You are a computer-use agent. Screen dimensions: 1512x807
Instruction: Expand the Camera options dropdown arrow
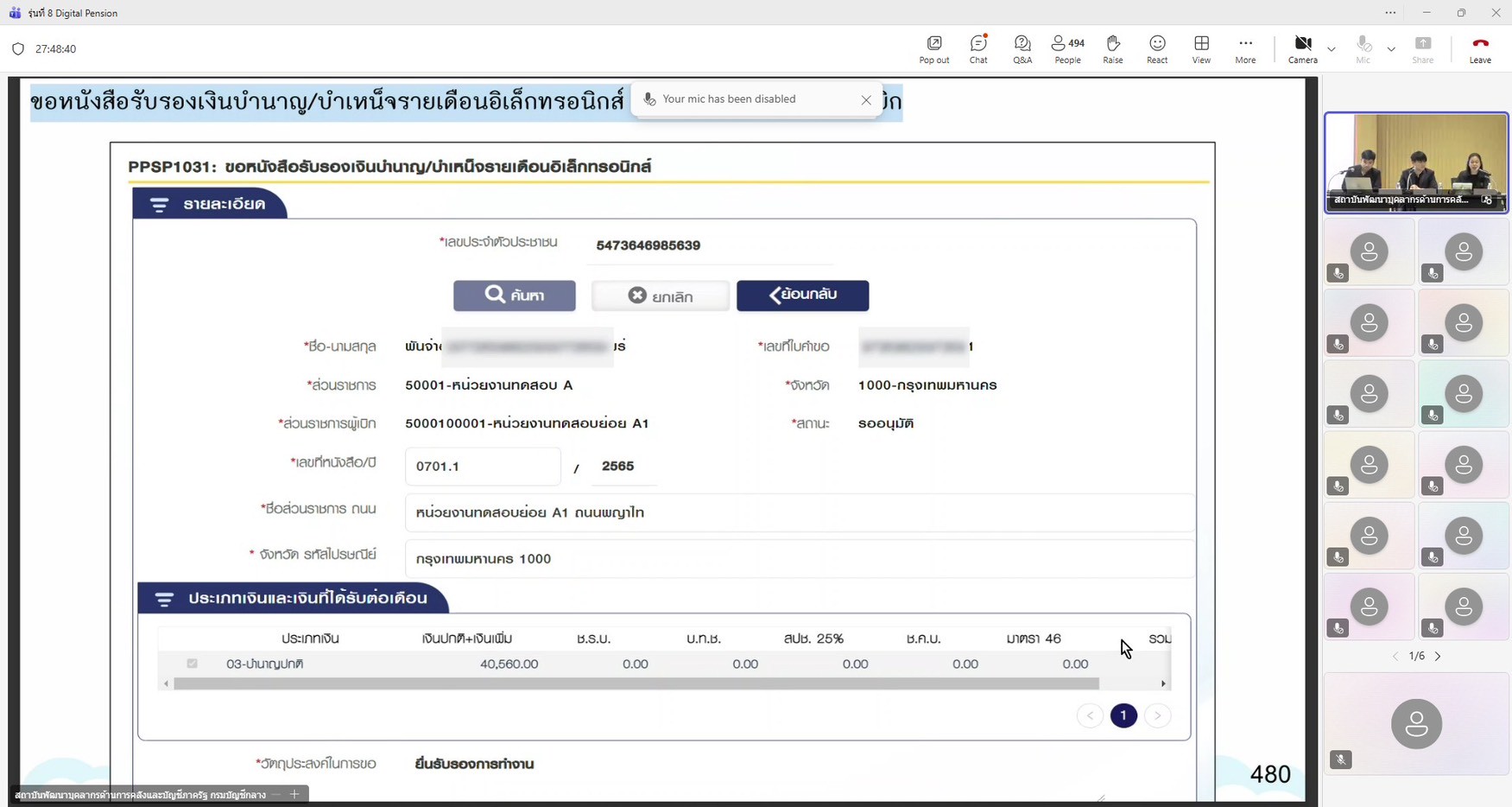[1332, 49]
